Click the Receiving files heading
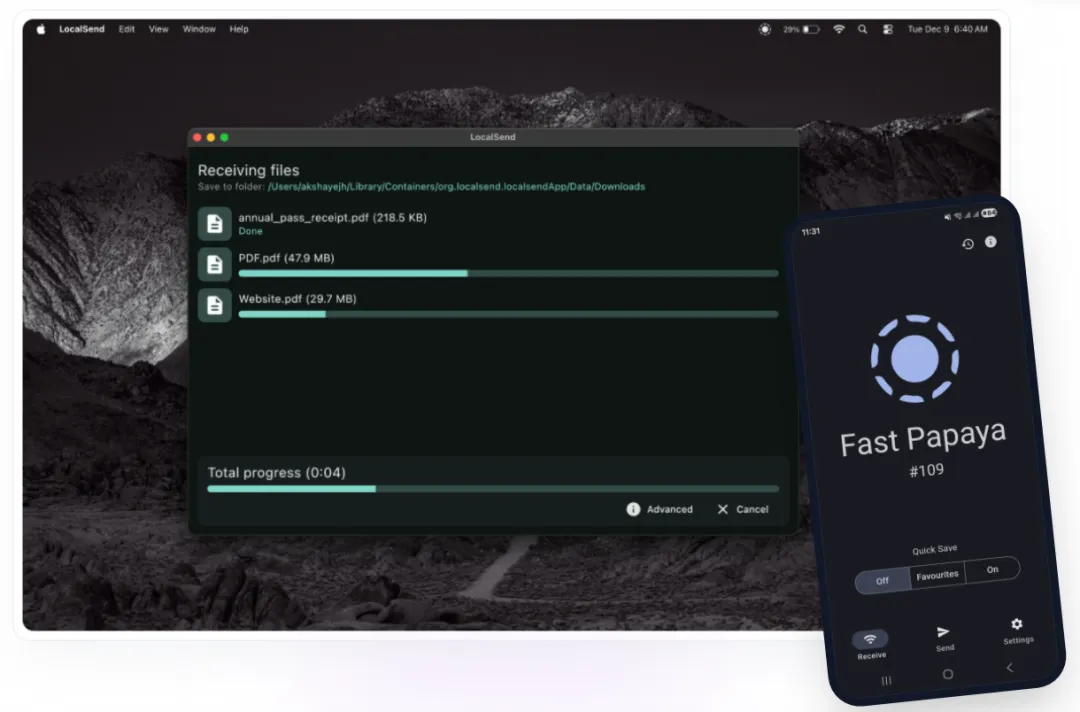1080x712 pixels. (x=249, y=170)
